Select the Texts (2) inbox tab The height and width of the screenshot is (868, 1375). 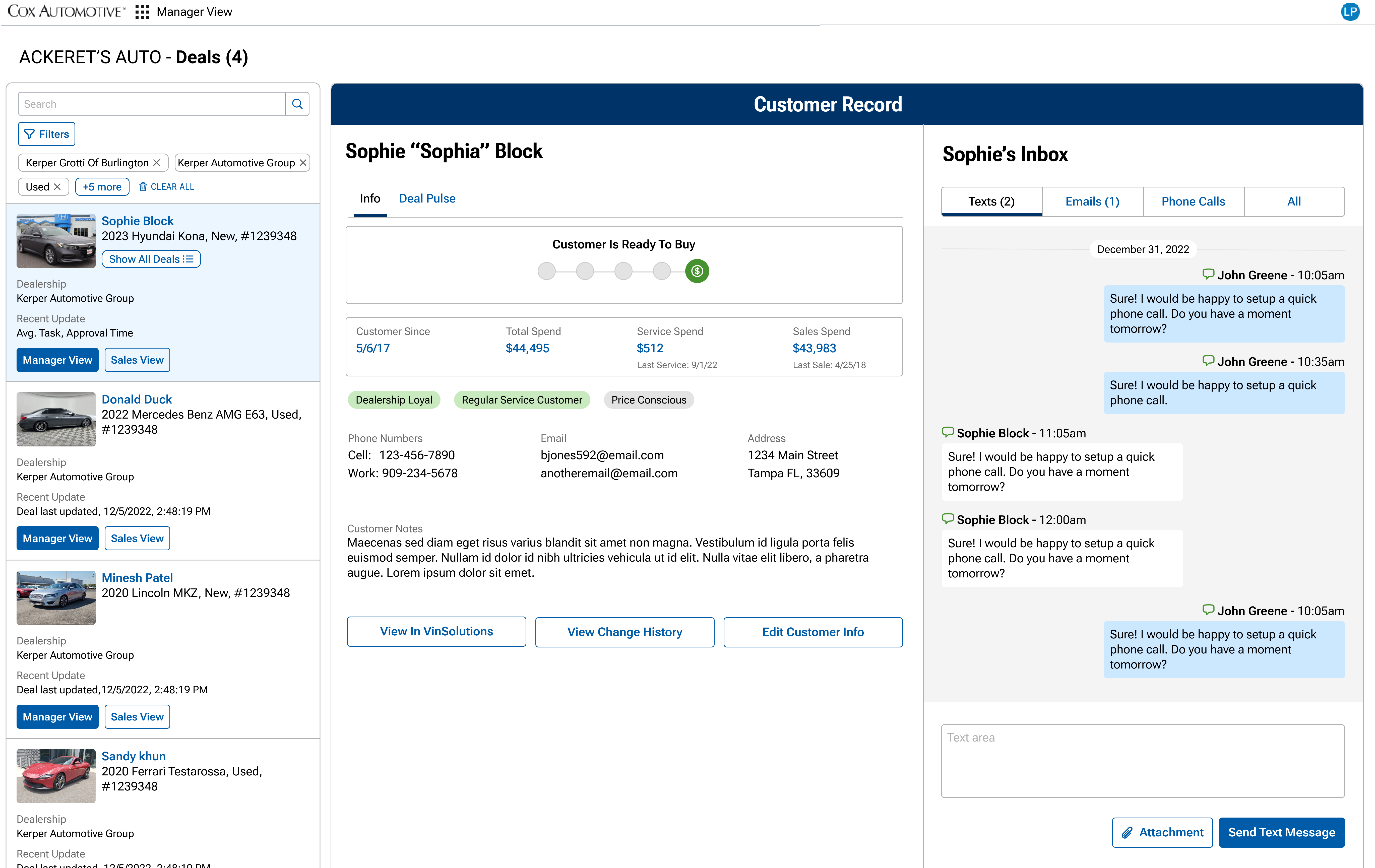click(992, 202)
